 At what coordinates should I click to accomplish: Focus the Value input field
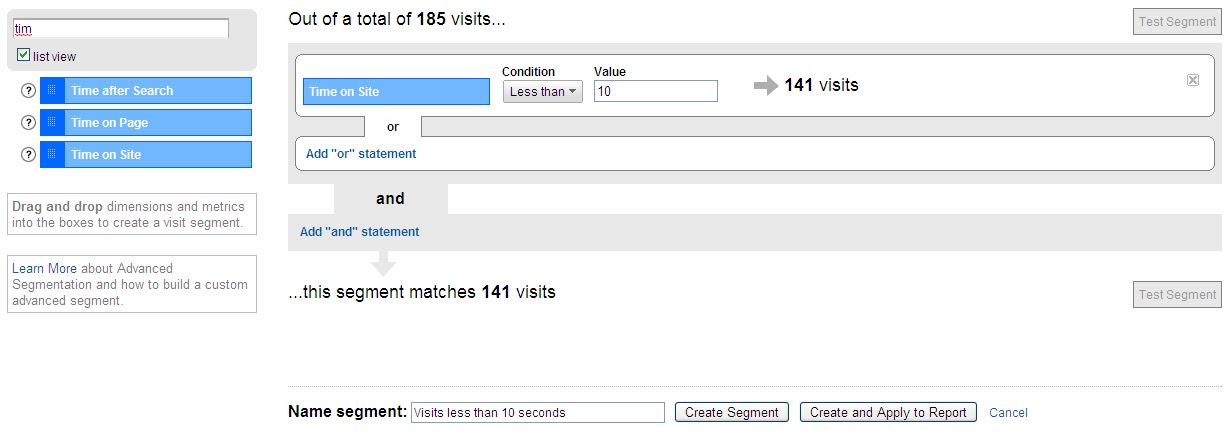coord(655,92)
